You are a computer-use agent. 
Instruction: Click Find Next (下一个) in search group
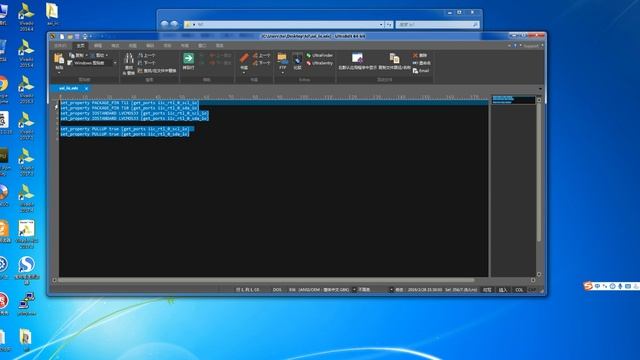147,63
